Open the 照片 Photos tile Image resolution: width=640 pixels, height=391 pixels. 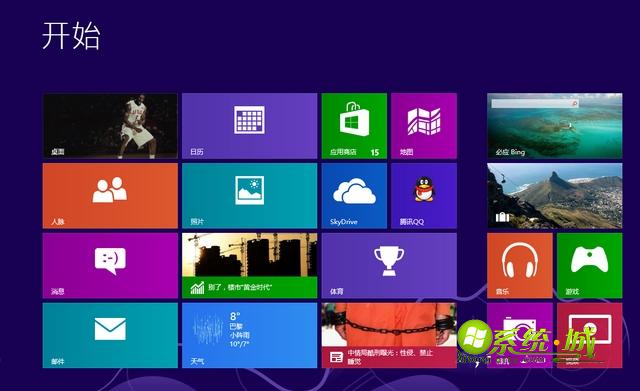click(249, 196)
